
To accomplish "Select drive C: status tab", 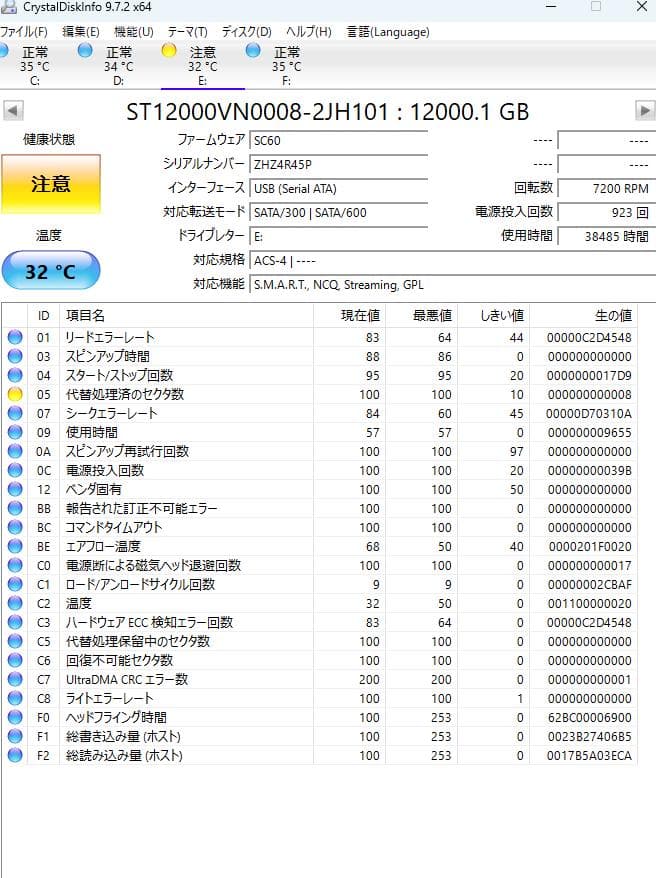I will [x=35, y=66].
